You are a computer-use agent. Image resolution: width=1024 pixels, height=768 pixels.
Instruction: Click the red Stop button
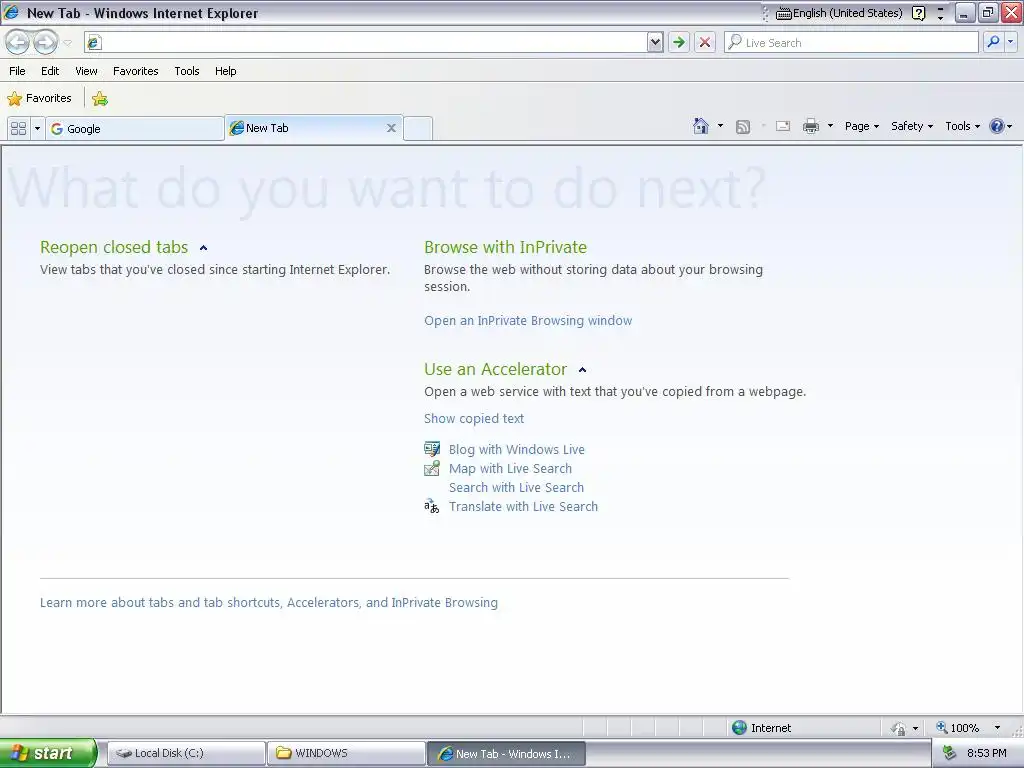point(705,42)
